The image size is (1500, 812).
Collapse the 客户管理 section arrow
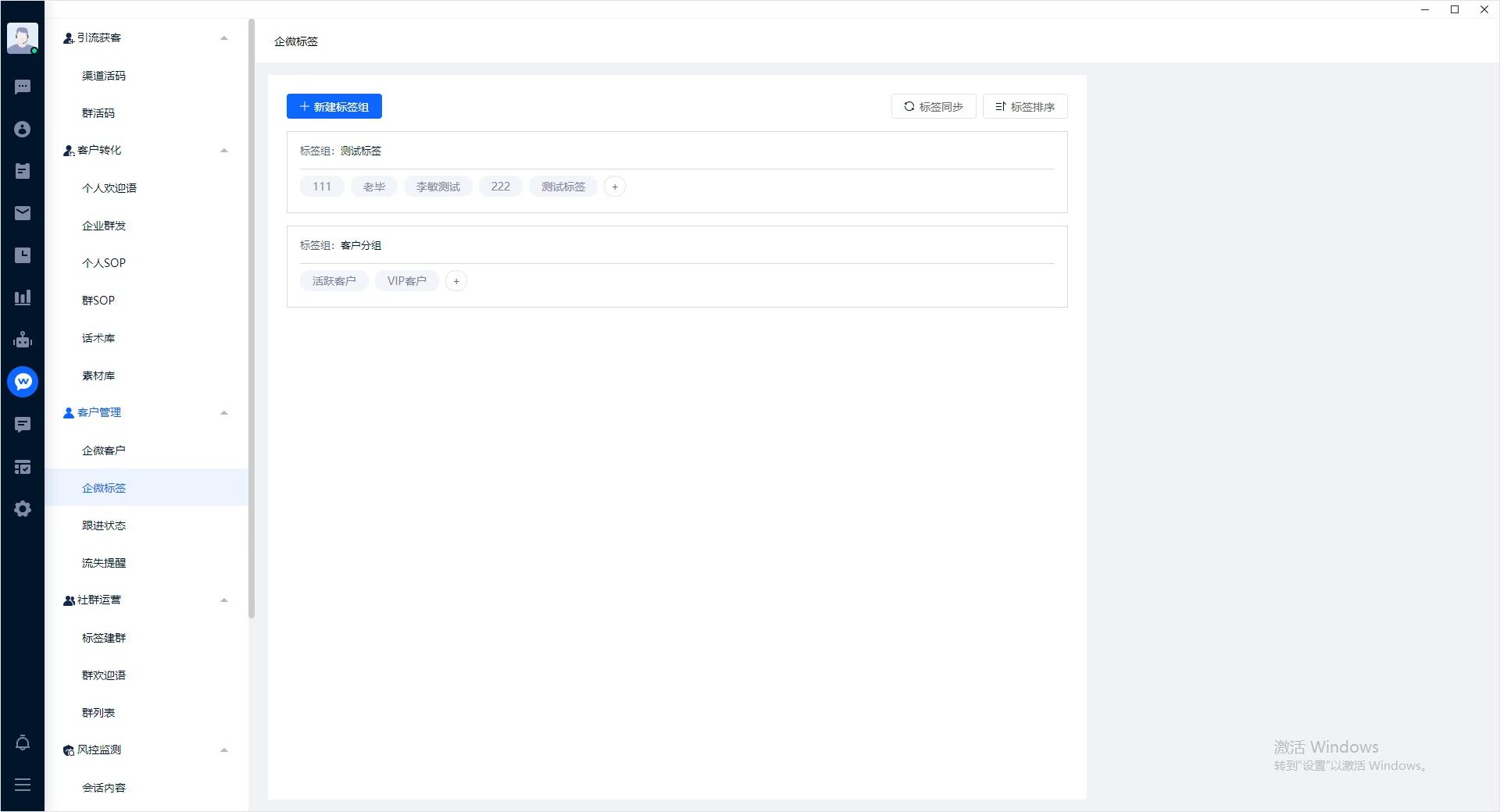224,412
